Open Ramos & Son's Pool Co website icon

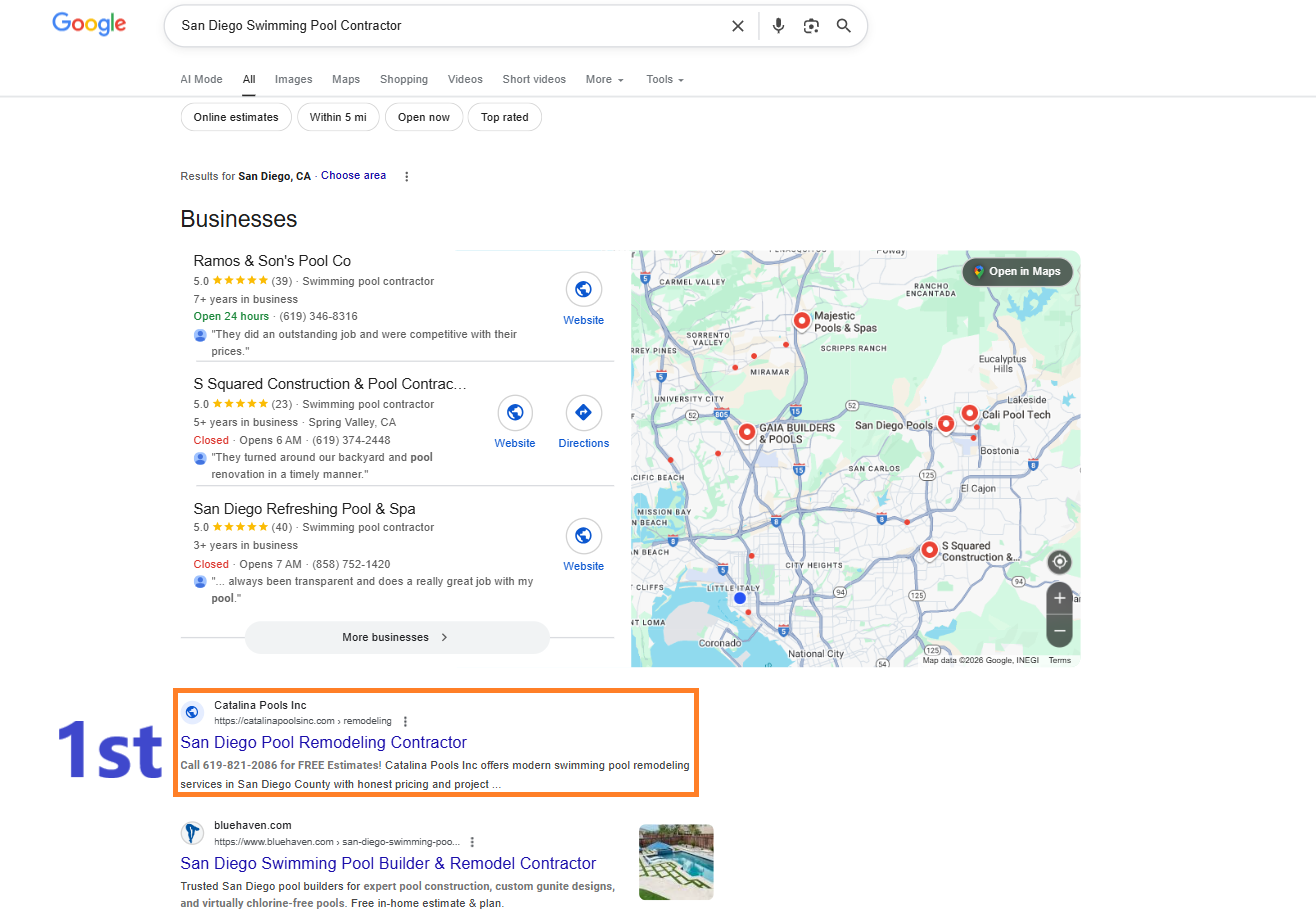[x=584, y=290]
